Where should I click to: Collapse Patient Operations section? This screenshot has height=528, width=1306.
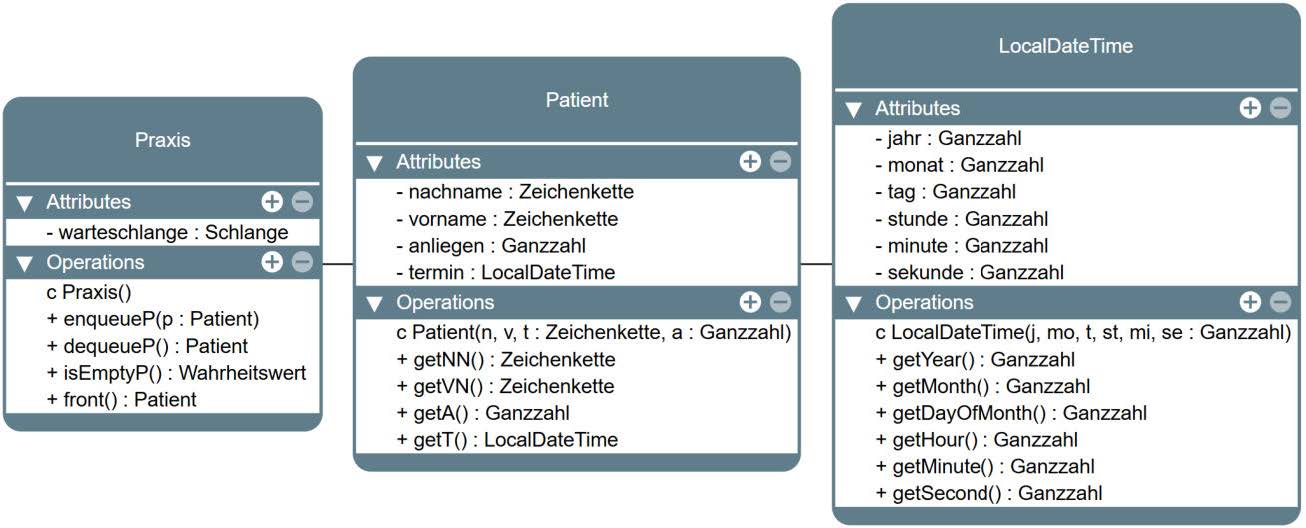pyautogui.click(x=375, y=303)
